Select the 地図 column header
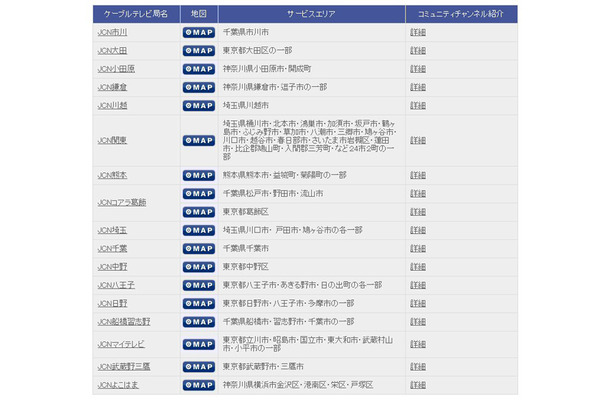The height and width of the screenshot is (400, 610). click(199, 14)
